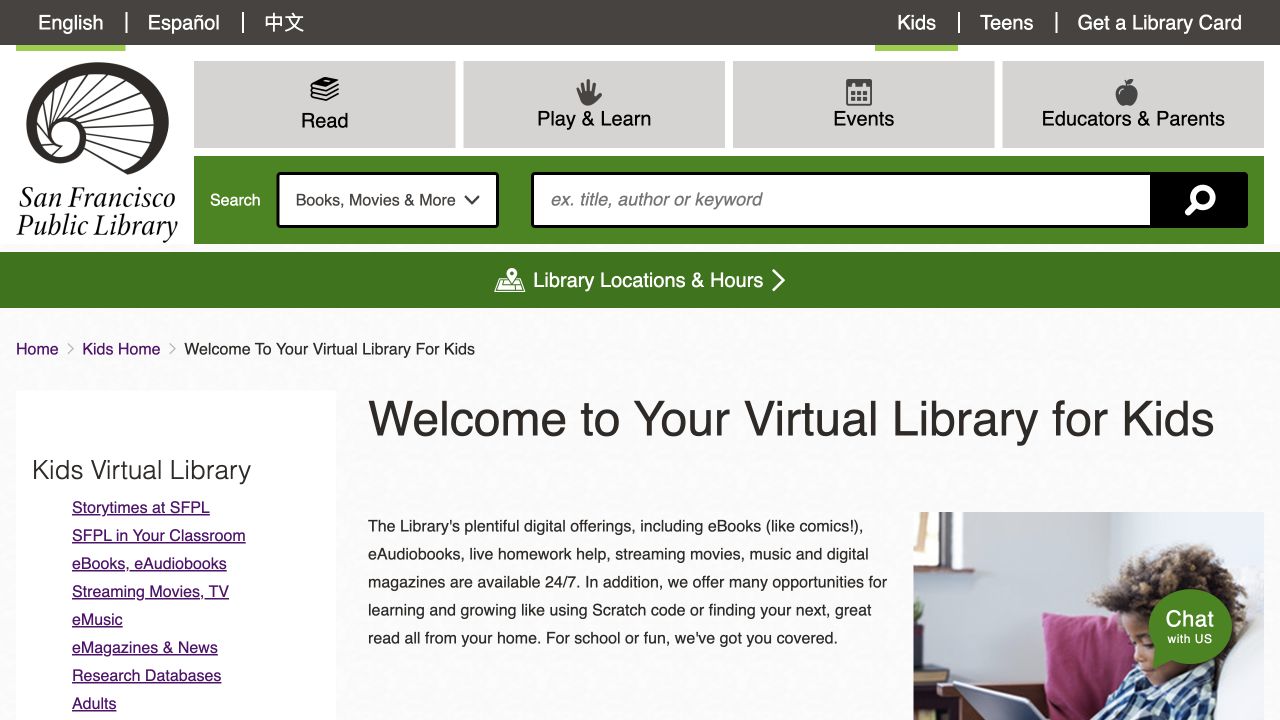Click the chevron after Library Locations & Hours

click(779, 280)
